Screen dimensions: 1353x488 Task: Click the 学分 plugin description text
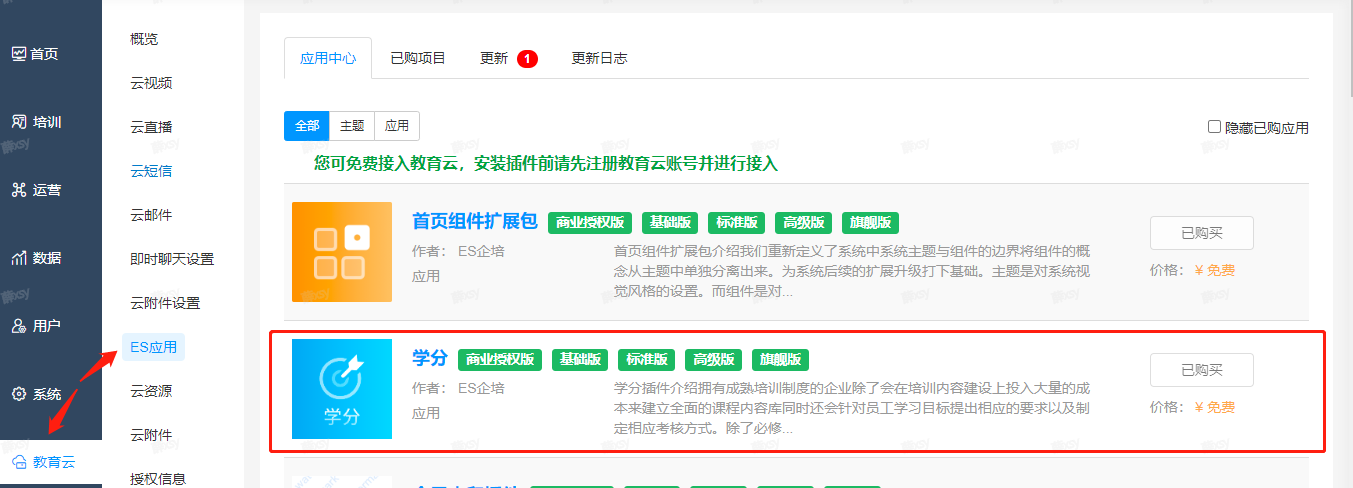coord(851,408)
